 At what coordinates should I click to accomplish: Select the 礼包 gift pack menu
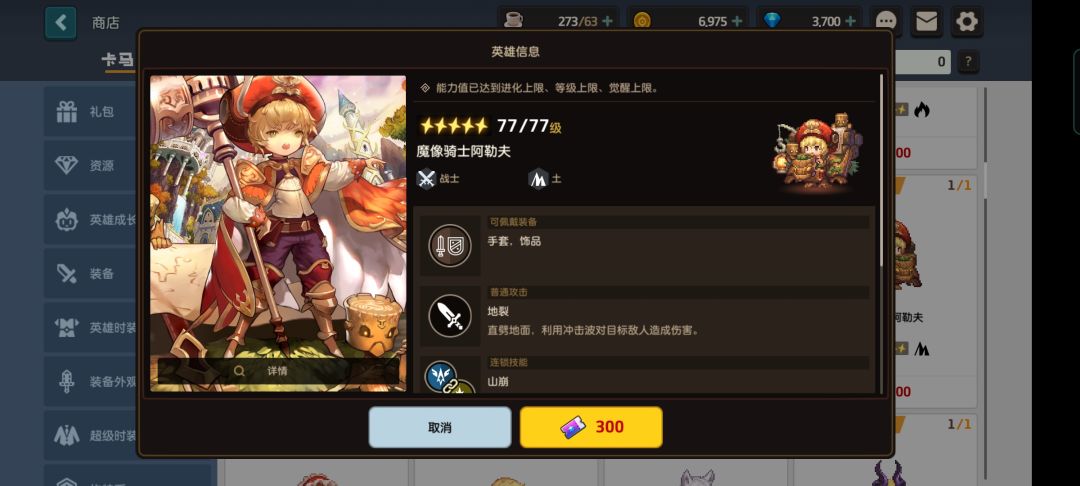[92, 112]
